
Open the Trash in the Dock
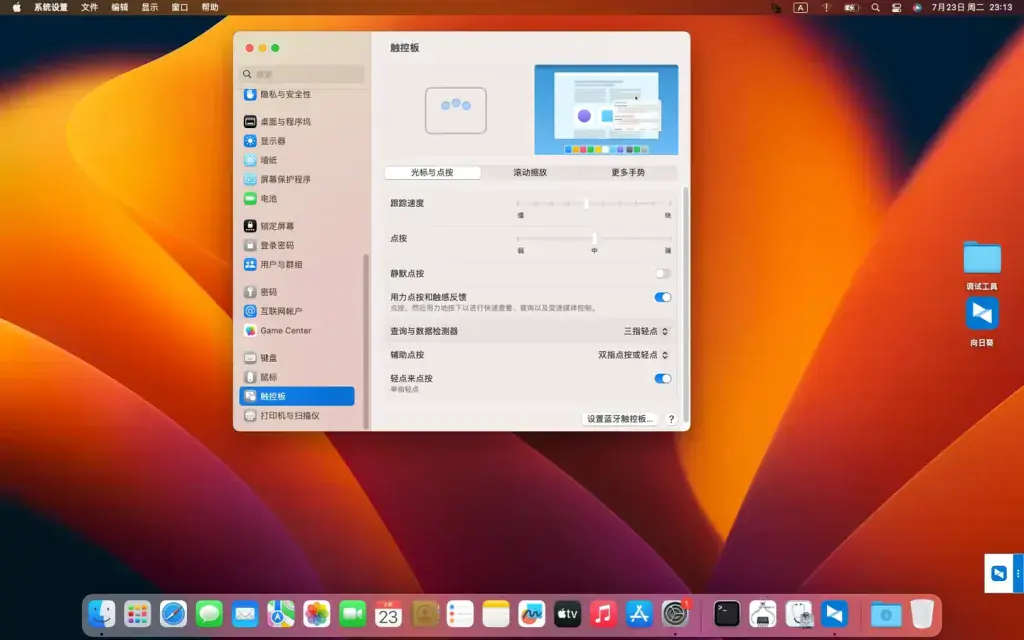point(922,614)
